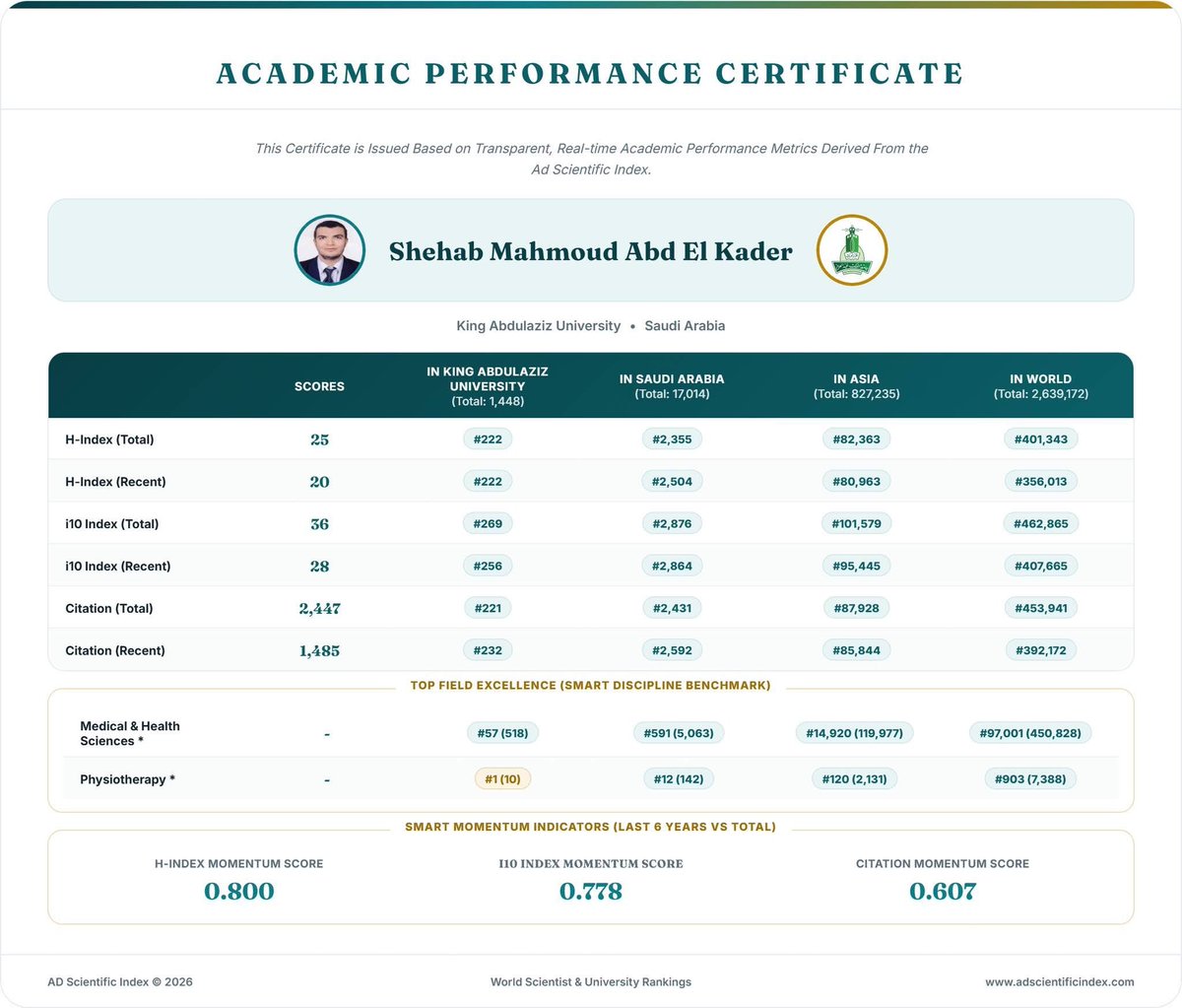Click the #12 (142) rank badge
Image resolution: width=1182 pixels, height=1008 pixels.
pos(679,779)
